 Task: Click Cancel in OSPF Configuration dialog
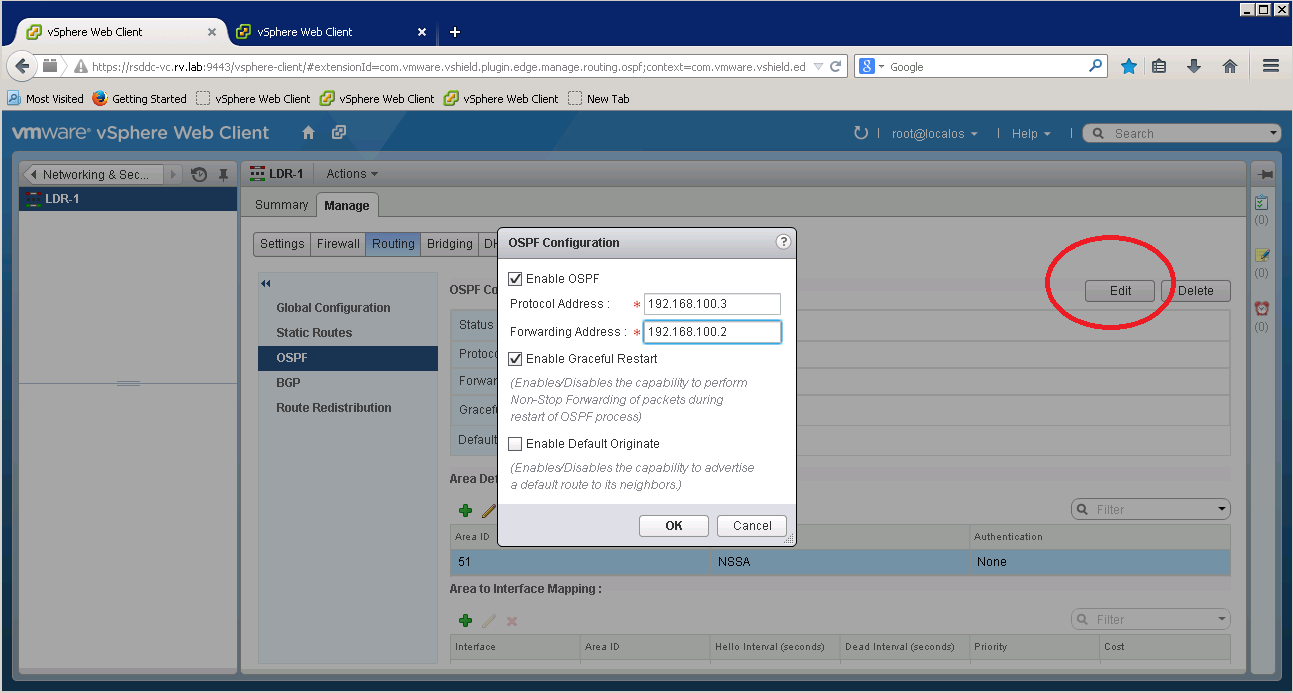(752, 526)
